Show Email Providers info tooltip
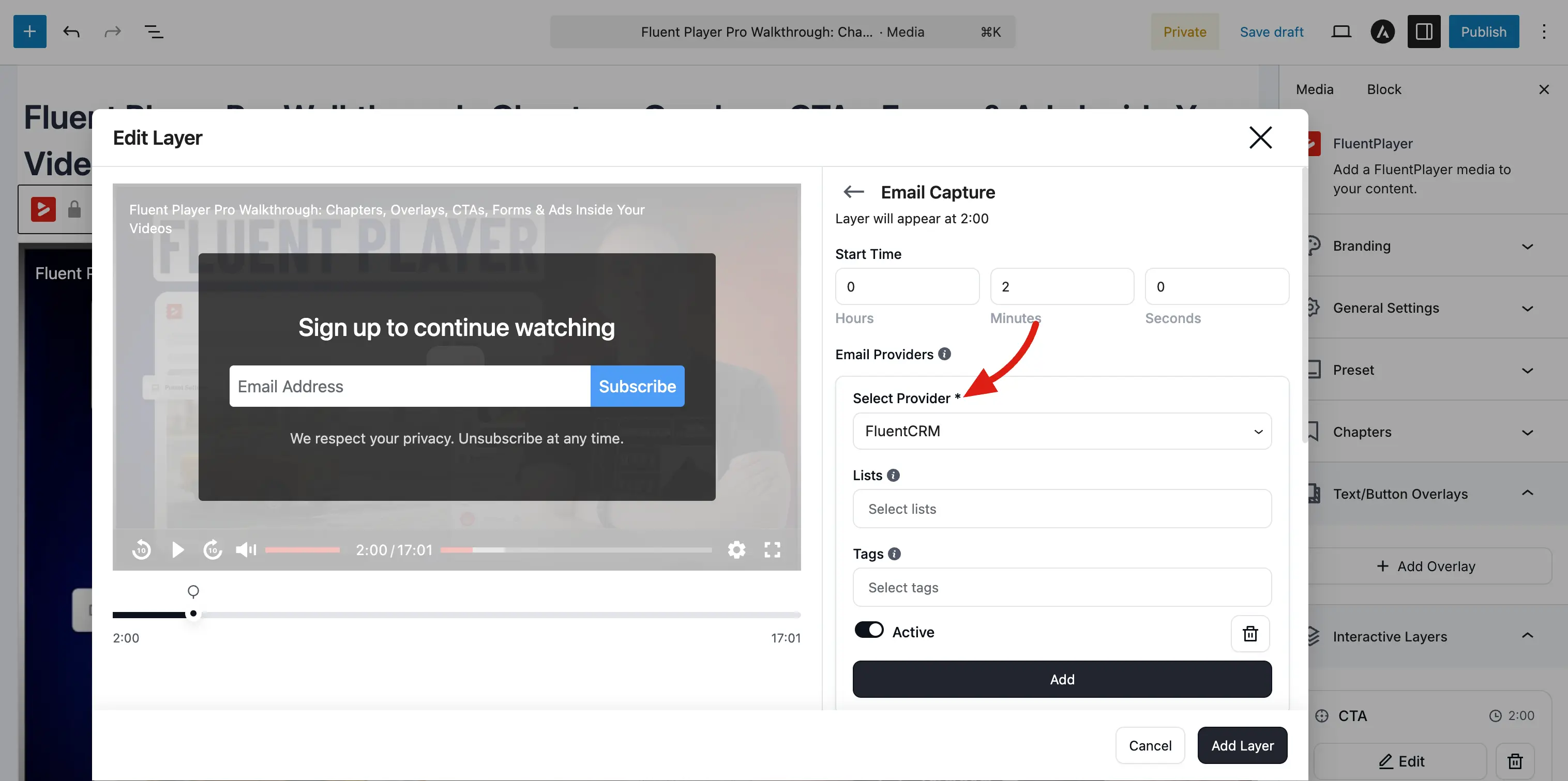This screenshot has width=1568, height=781. [944, 354]
